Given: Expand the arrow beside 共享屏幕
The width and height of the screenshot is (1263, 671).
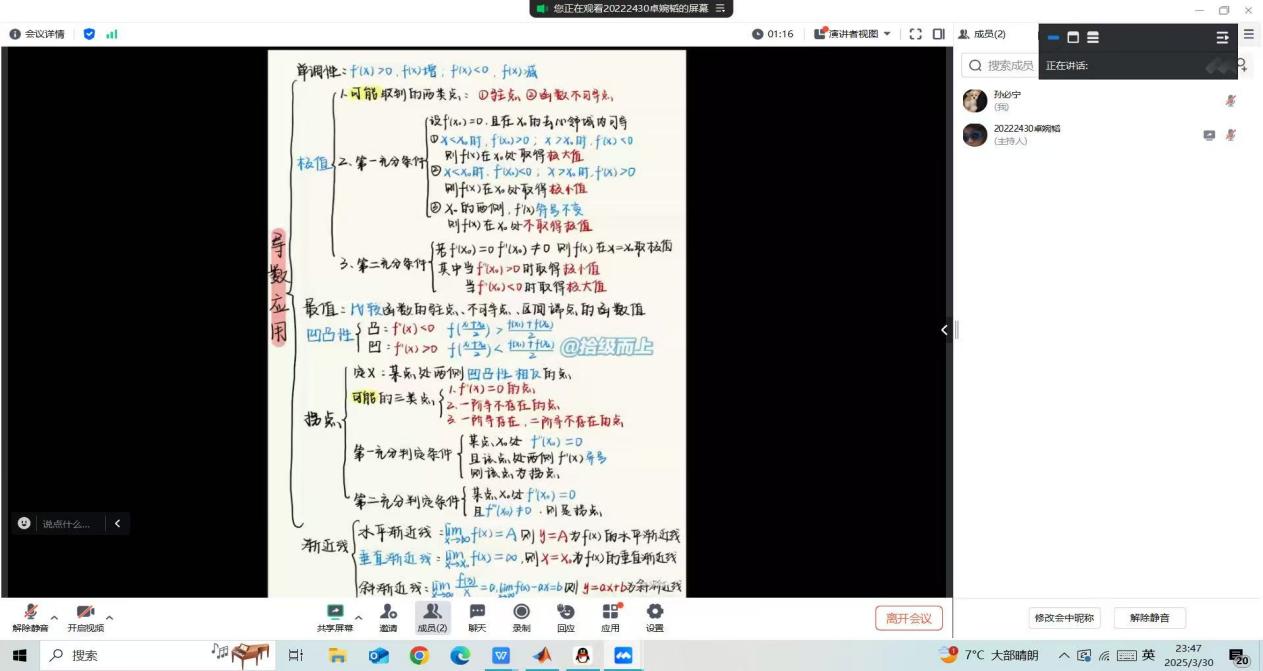Looking at the screenshot, I should click(x=359, y=616).
